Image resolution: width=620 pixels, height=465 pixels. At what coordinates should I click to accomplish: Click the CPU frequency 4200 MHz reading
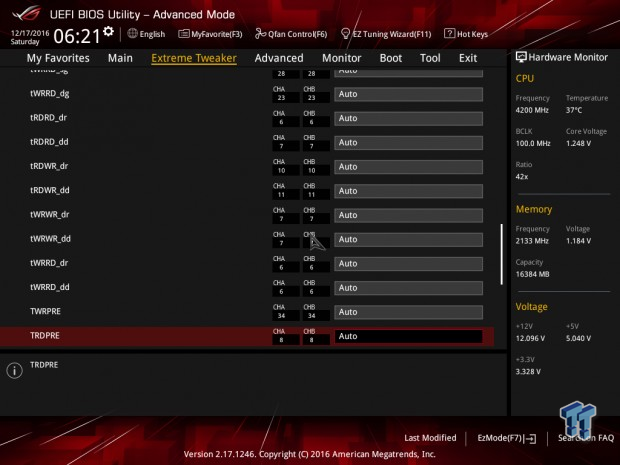[532, 110]
